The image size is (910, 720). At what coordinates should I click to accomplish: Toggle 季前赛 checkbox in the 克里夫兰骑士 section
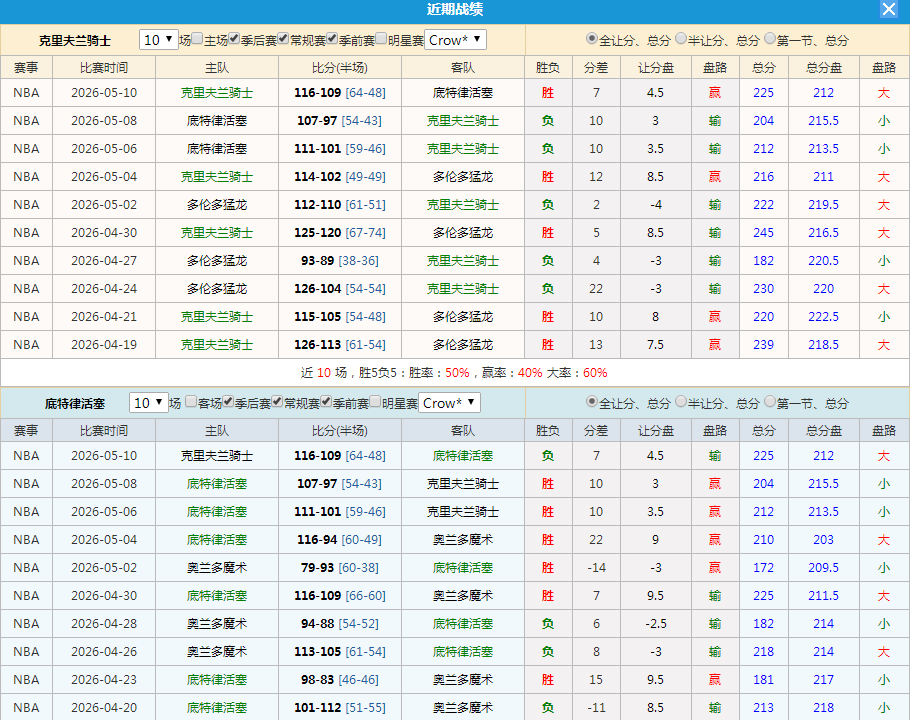[x=332, y=38]
